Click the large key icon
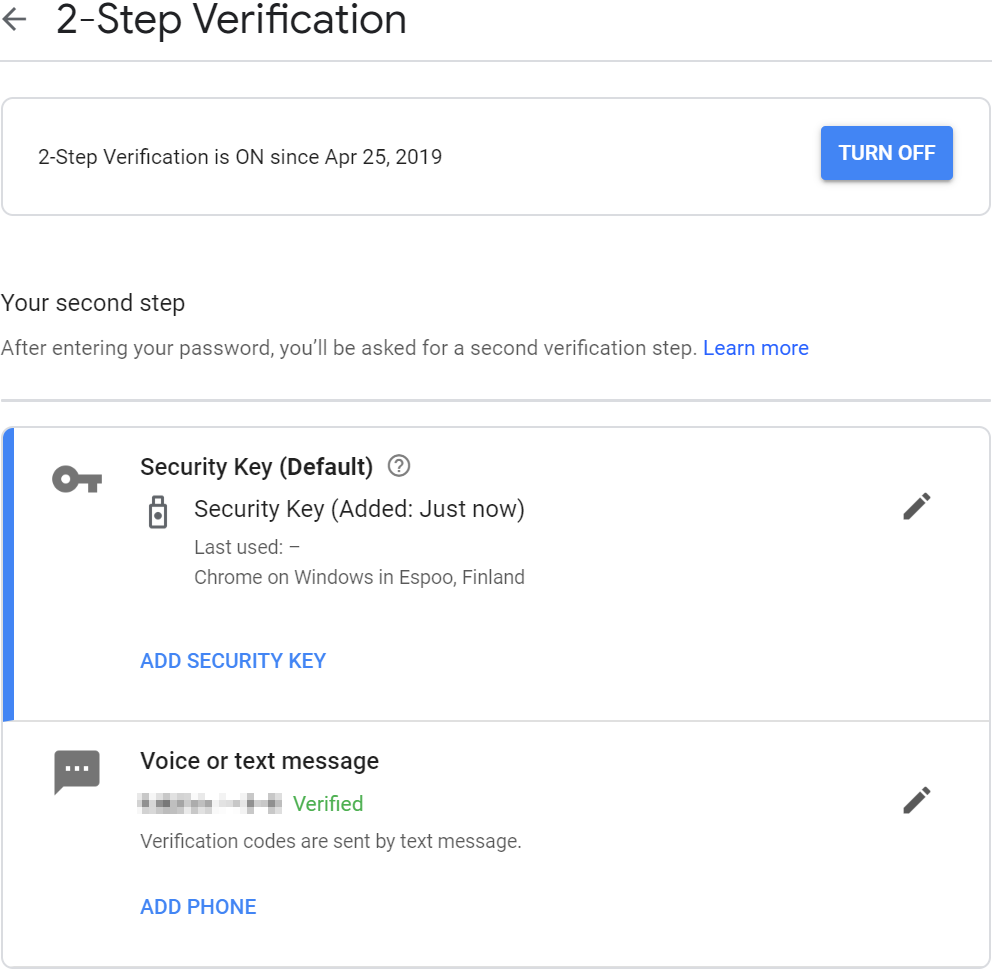The width and height of the screenshot is (992, 970). point(77,479)
